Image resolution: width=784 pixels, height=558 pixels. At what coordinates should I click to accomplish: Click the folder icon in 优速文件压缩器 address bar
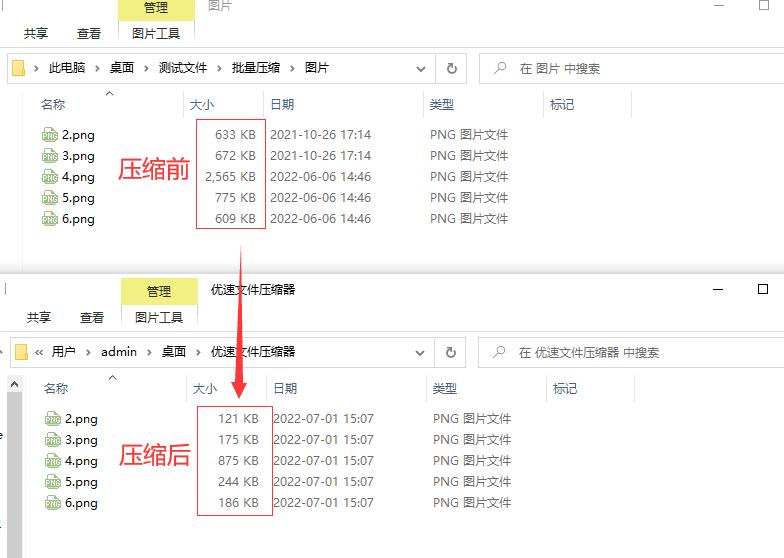tap(22, 352)
